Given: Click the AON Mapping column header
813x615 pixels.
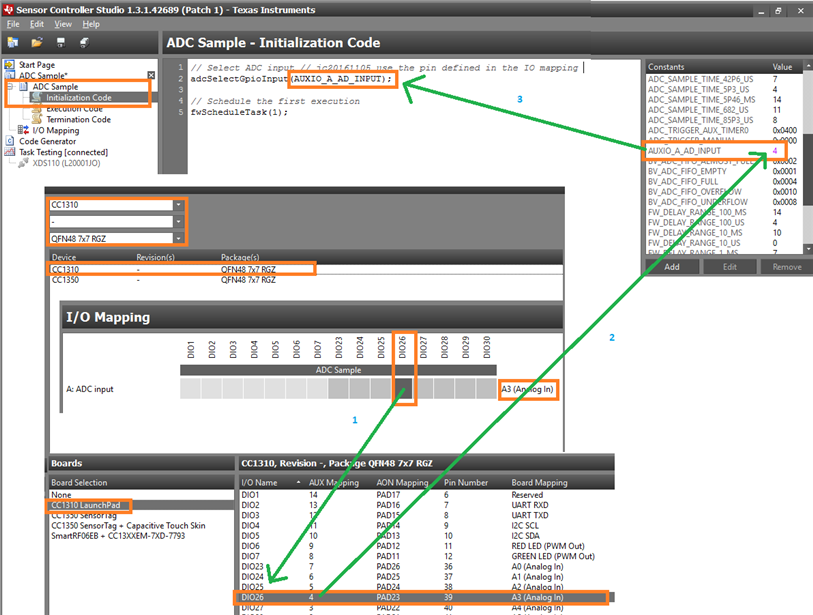Looking at the screenshot, I should point(402,482).
